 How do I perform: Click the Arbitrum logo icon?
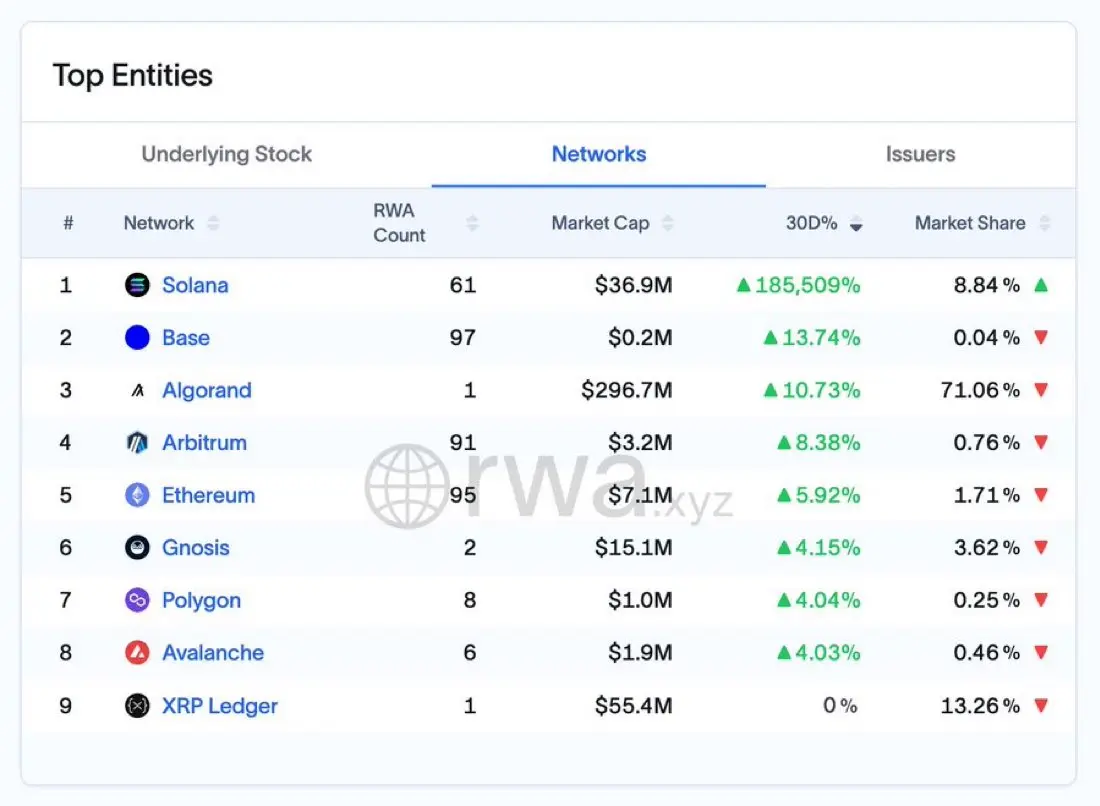(137, 443)
